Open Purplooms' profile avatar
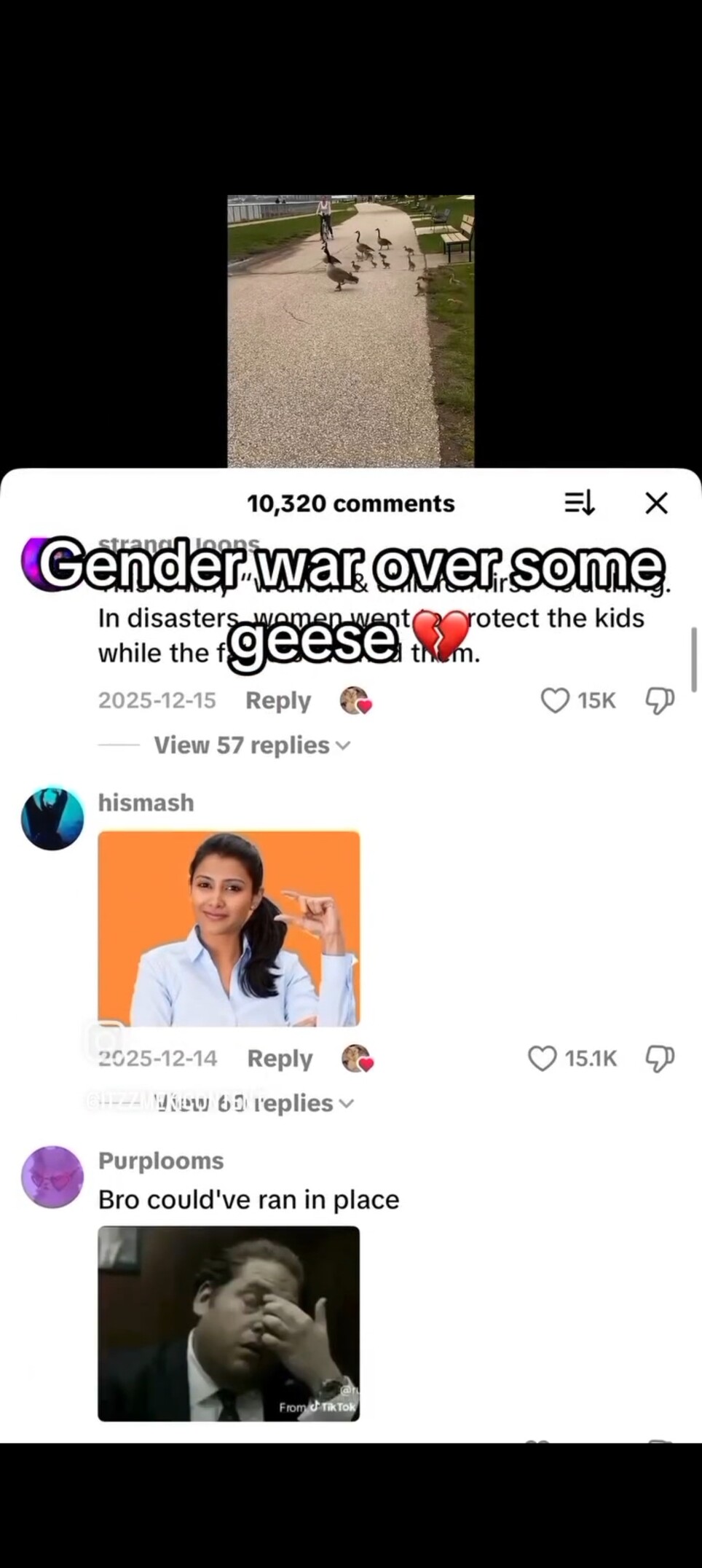The image size is (702, 1568). click(52, 1177)
